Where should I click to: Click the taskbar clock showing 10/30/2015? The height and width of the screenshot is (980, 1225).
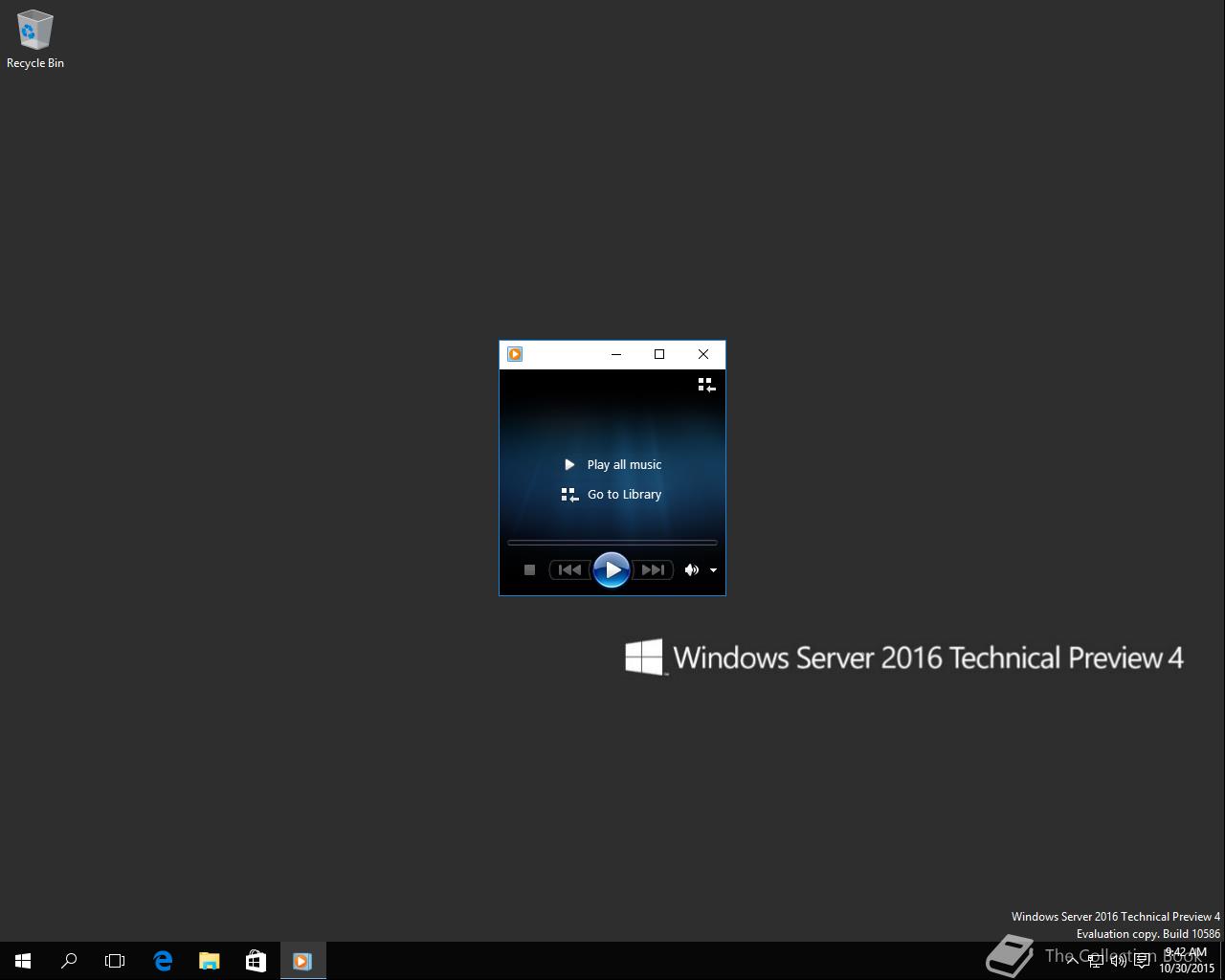(1187, 961)
